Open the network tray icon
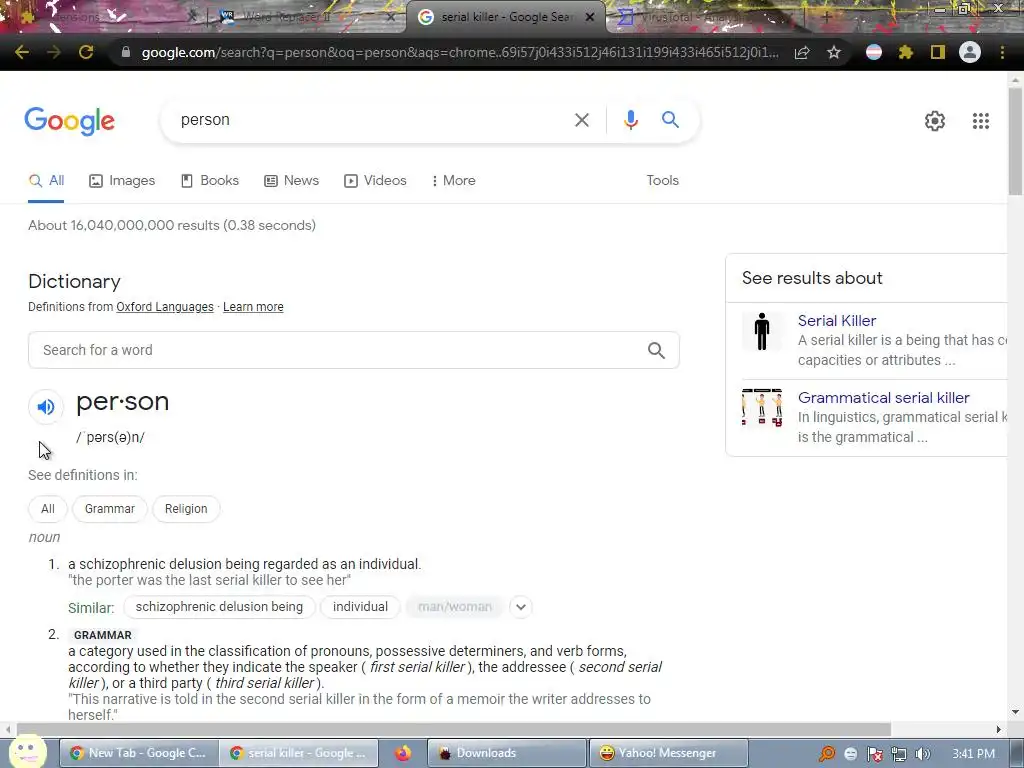The image size is (1024, 768). point(899,754)
